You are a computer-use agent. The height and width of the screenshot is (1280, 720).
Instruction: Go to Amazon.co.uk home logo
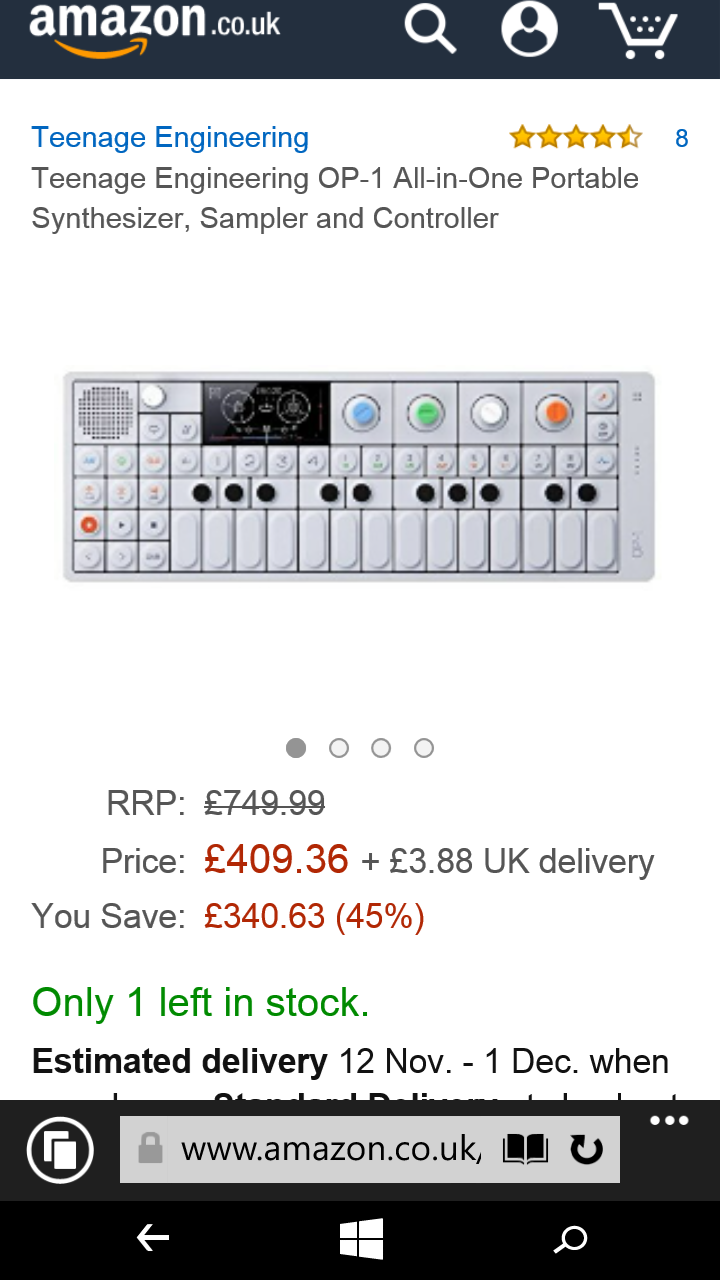pos(155,28)
